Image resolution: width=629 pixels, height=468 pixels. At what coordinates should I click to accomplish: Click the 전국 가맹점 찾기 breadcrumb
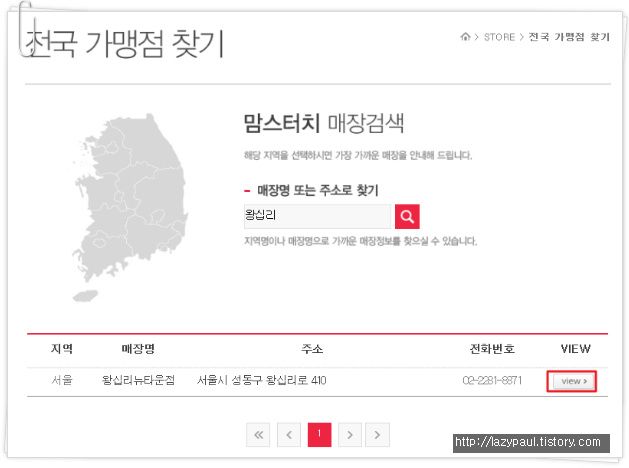pos(569,37)
